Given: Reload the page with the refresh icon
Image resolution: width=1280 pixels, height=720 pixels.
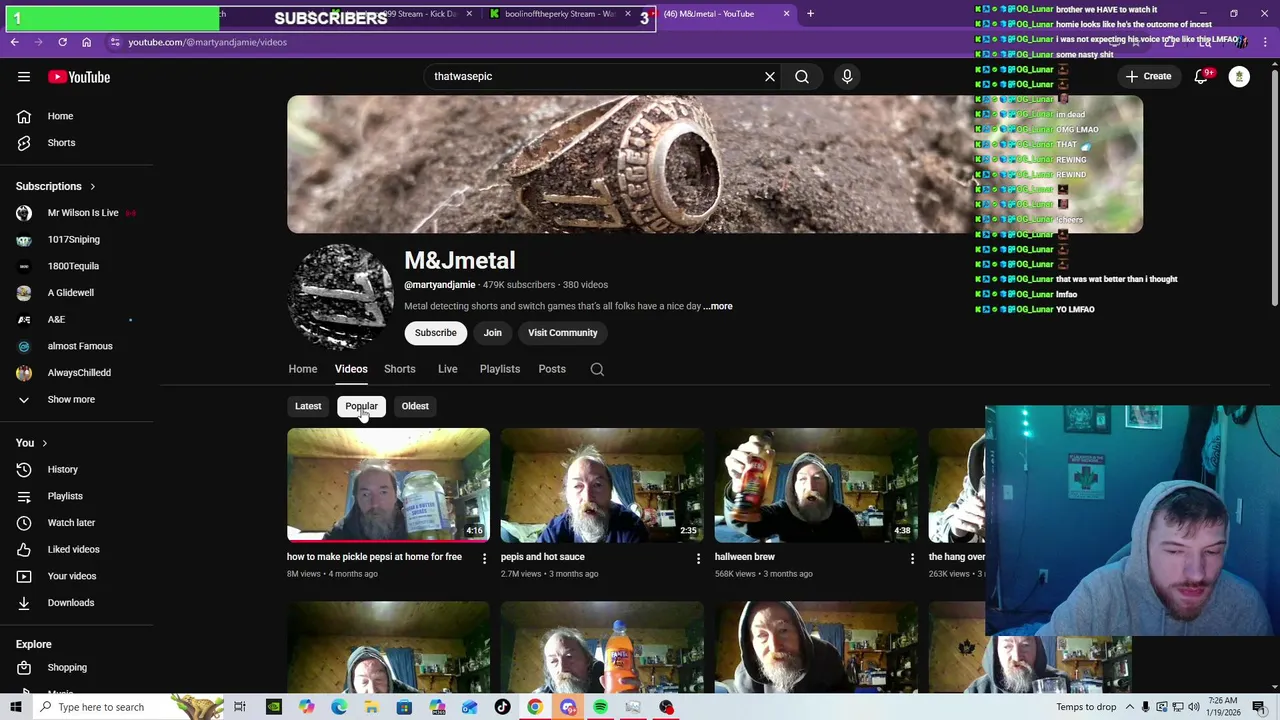Looking at the screenshot, I should (62, 42).
